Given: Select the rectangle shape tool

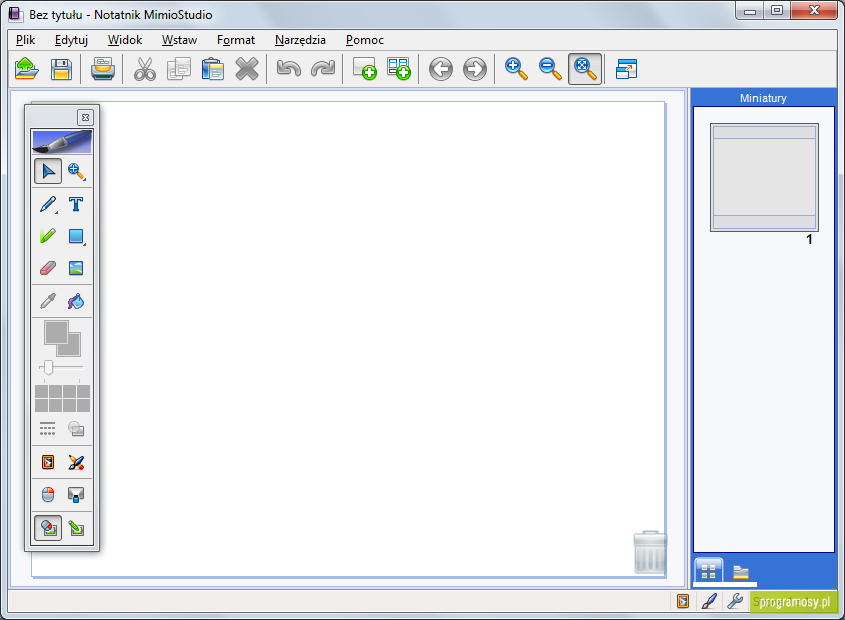Looking at the screenshot, I should [76, 236].
